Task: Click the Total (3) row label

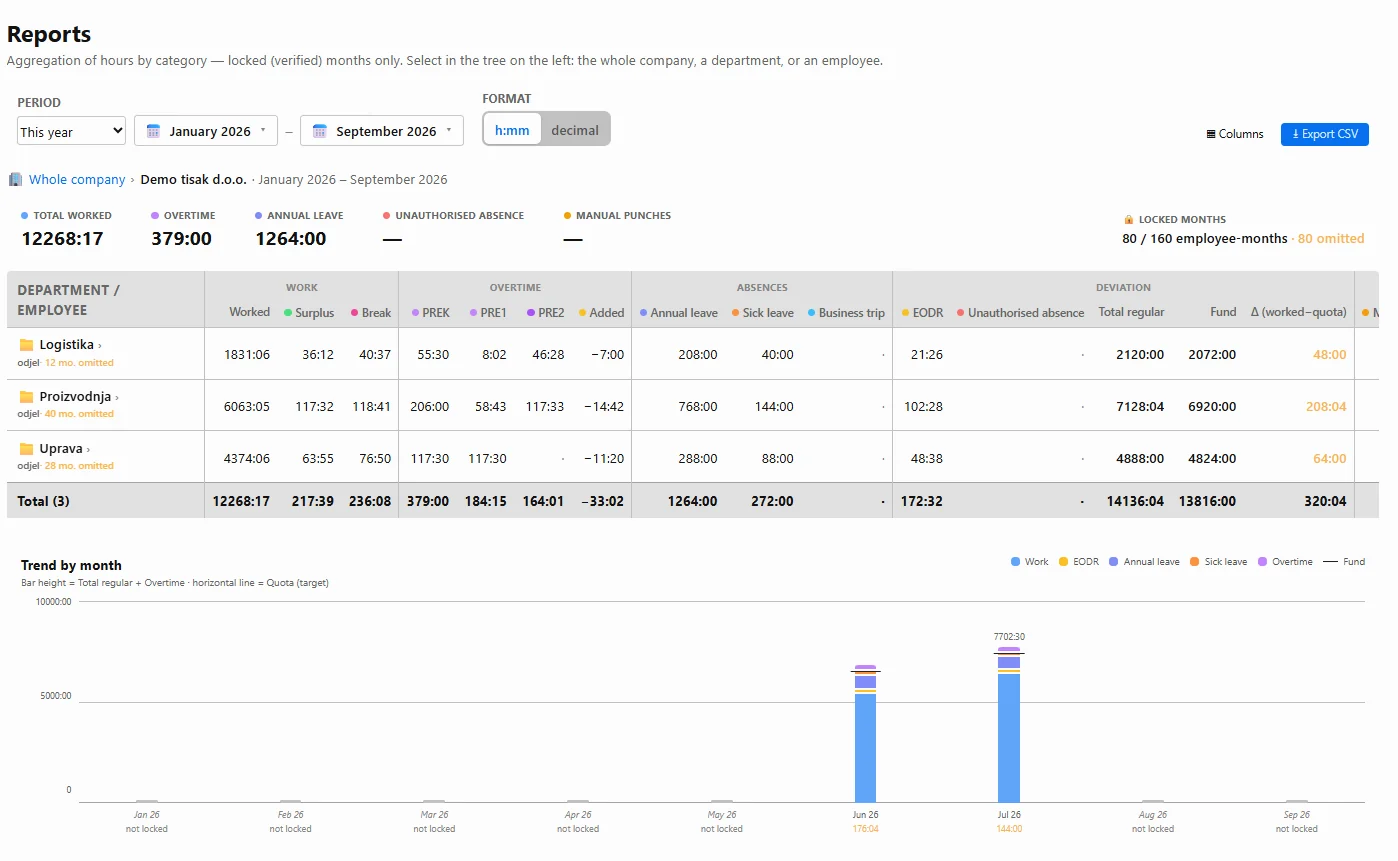Action: (43, 501)
